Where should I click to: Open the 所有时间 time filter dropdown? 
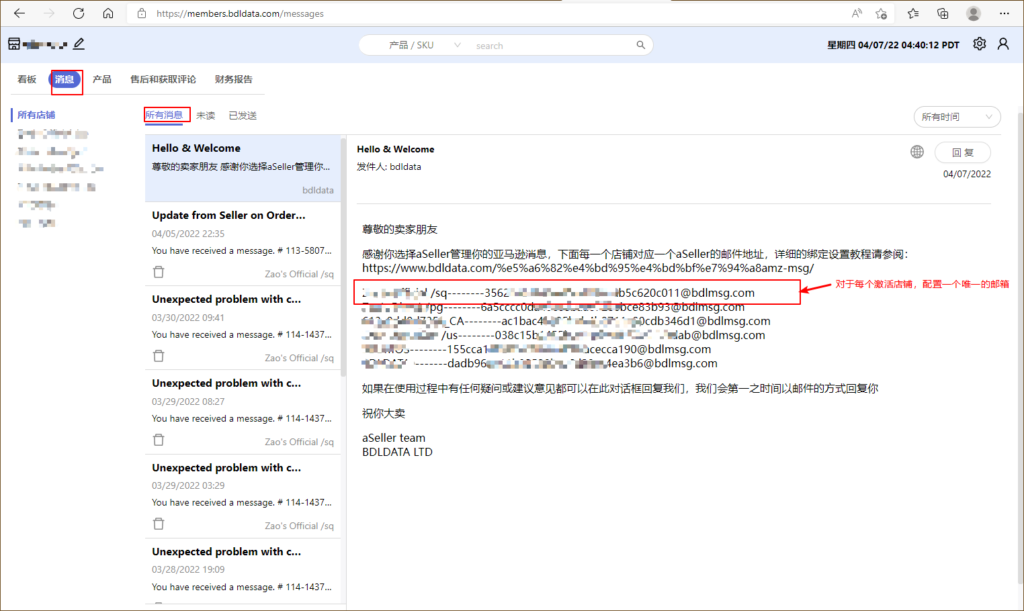(x=957, y=117)
